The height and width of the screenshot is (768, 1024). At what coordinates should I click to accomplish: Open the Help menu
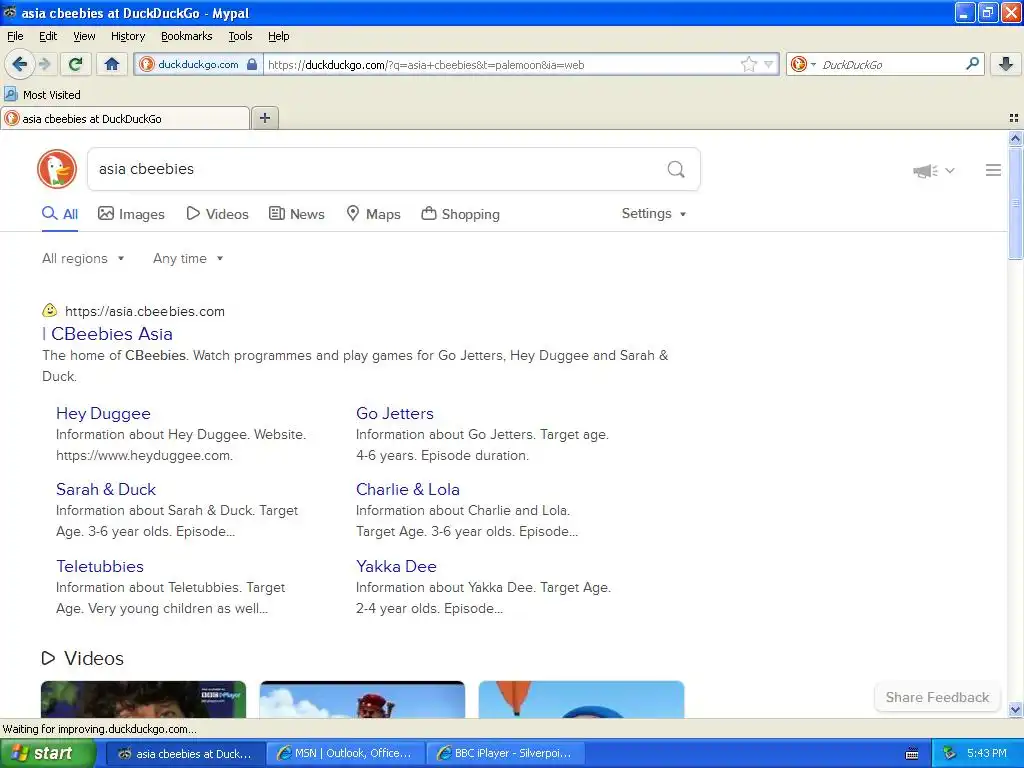[278, 36]
